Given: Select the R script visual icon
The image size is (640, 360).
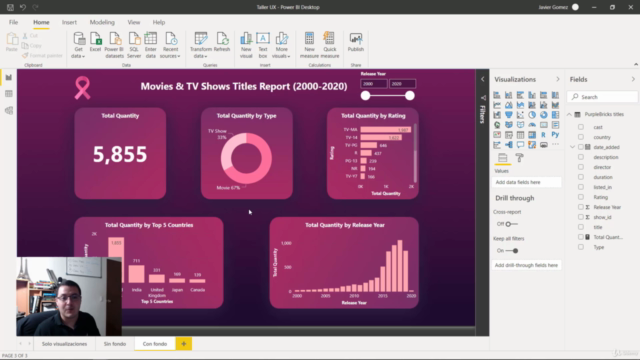Looking at the screenshot, I should (543, 135).
